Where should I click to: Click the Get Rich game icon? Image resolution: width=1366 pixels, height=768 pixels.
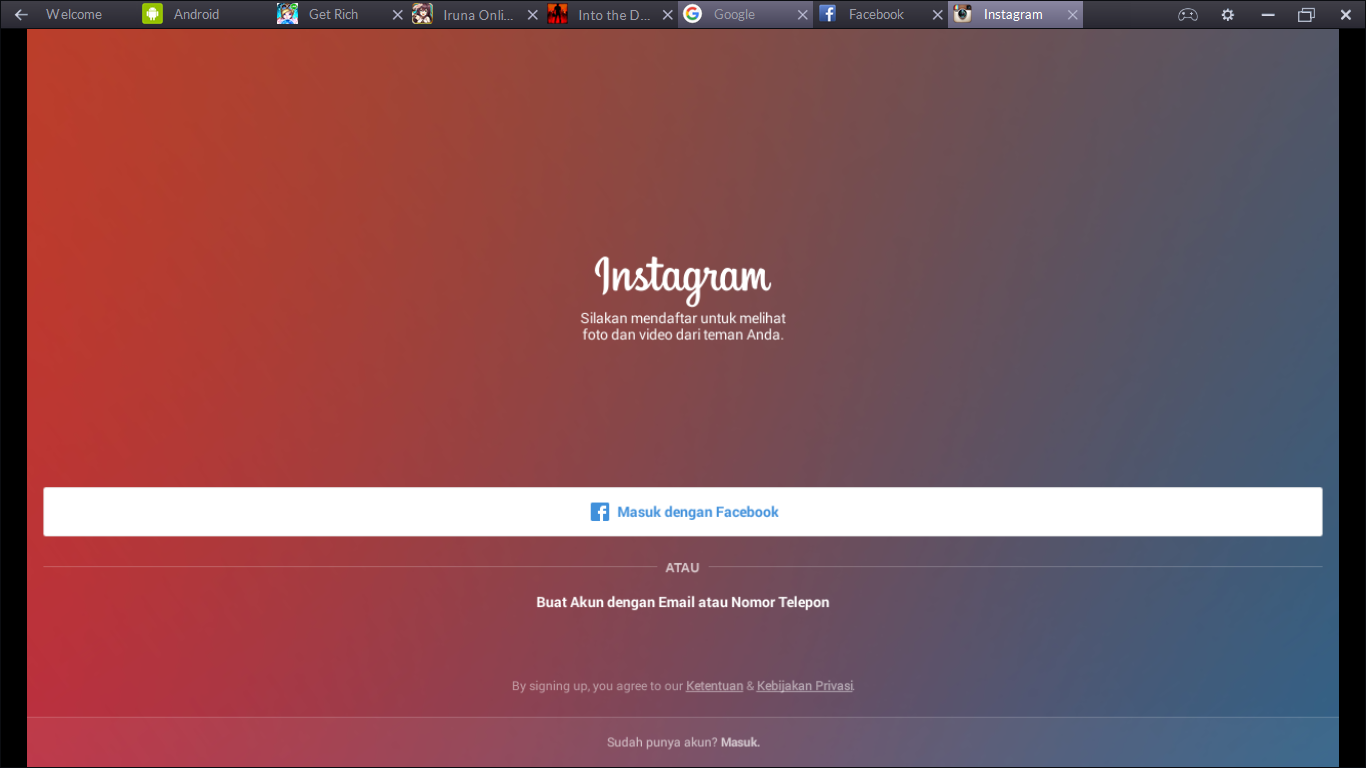click(287, 14)
